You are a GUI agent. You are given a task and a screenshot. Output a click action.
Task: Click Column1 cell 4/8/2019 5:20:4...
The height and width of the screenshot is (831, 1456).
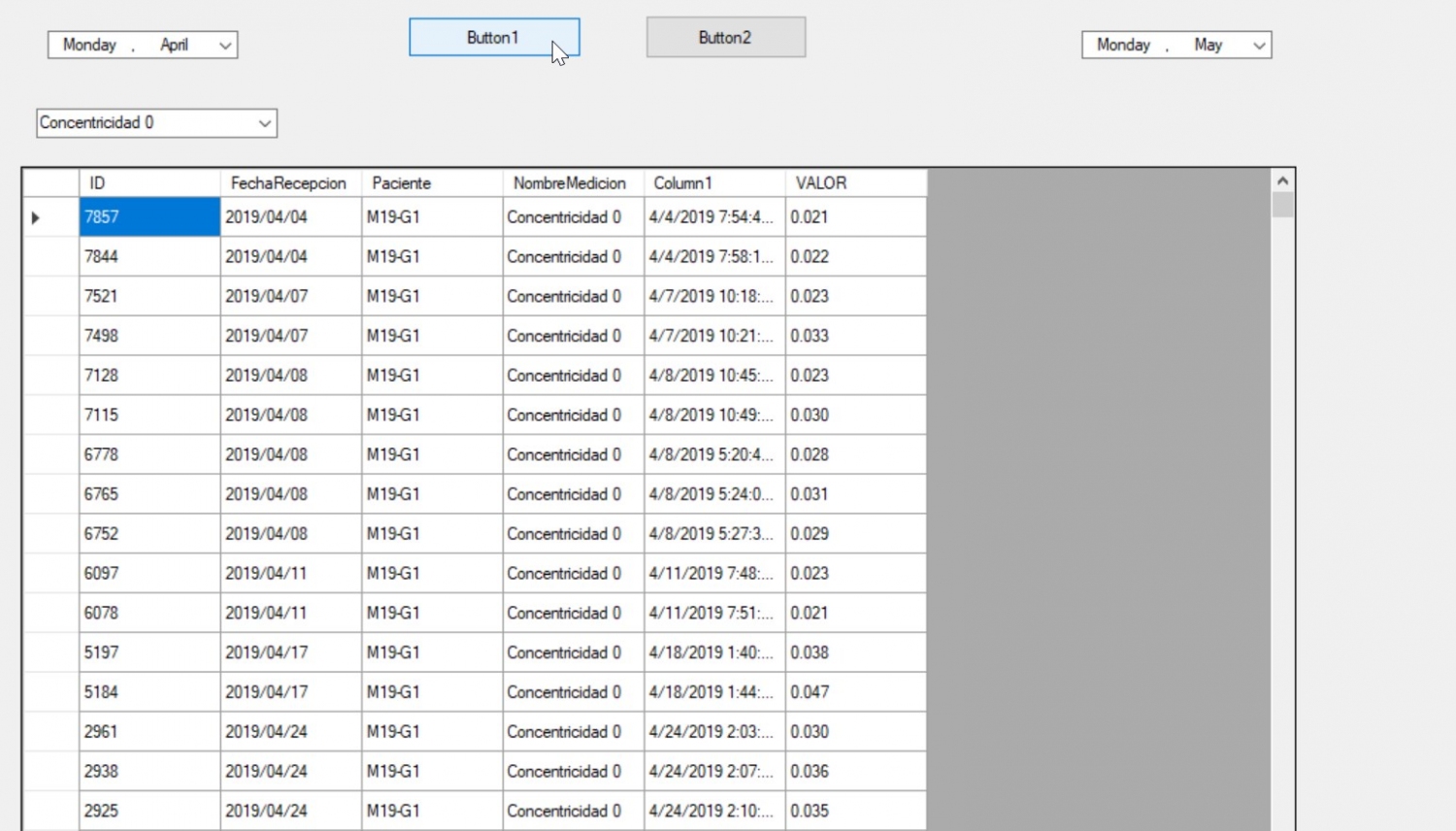coord(714,454)
